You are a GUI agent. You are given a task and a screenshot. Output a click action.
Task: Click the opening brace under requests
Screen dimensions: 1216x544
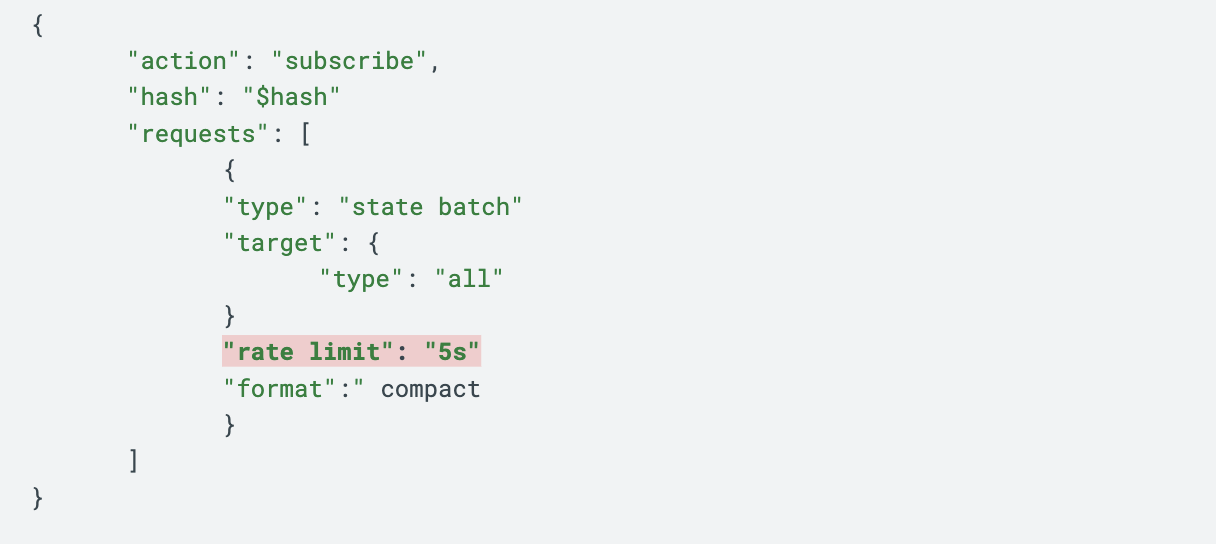tap(229, 170)
